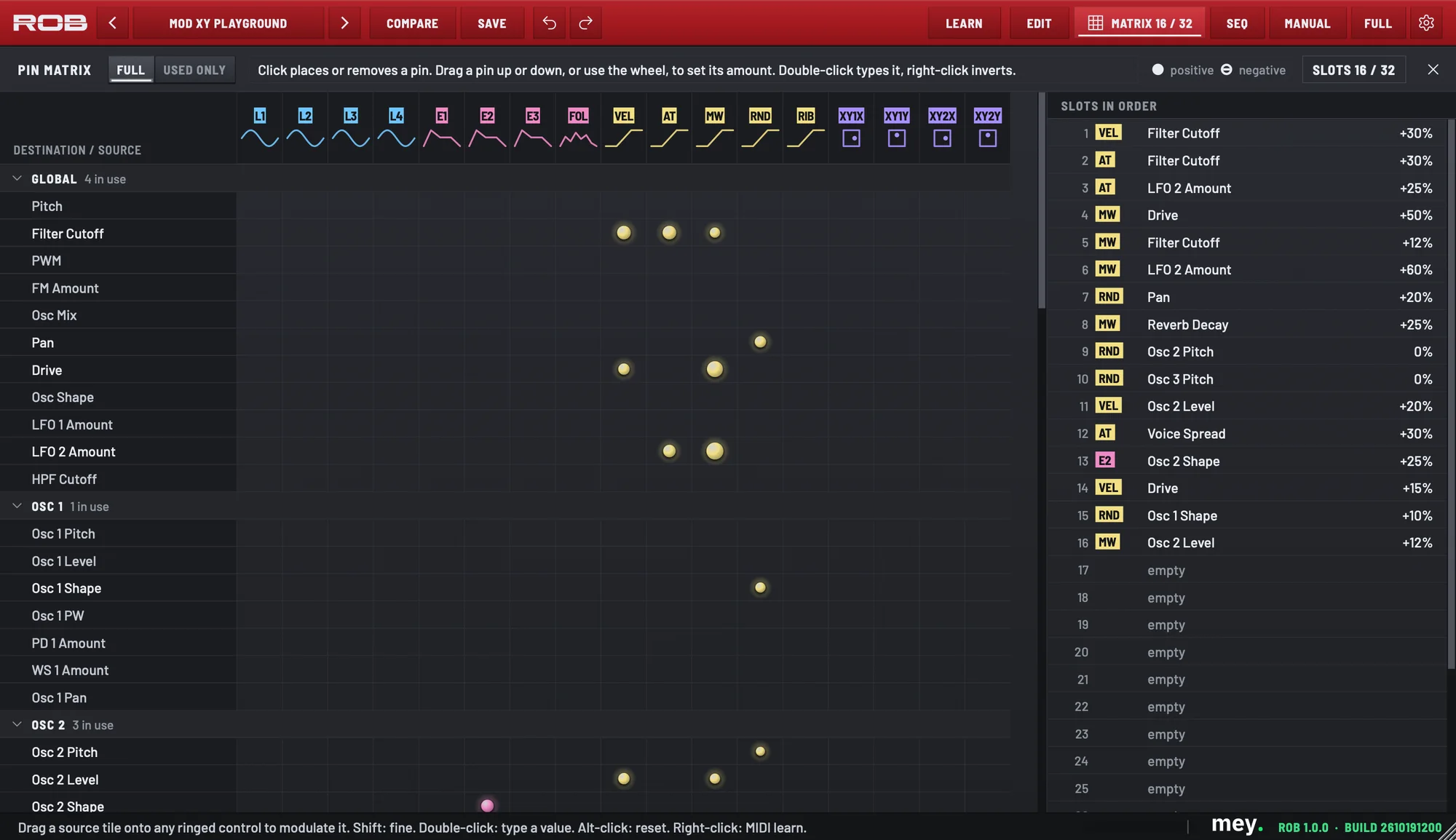This screenshot has height=840, width=1456.
Task: Click the pin matrix vertical scrollbar
Action: 1042,200
